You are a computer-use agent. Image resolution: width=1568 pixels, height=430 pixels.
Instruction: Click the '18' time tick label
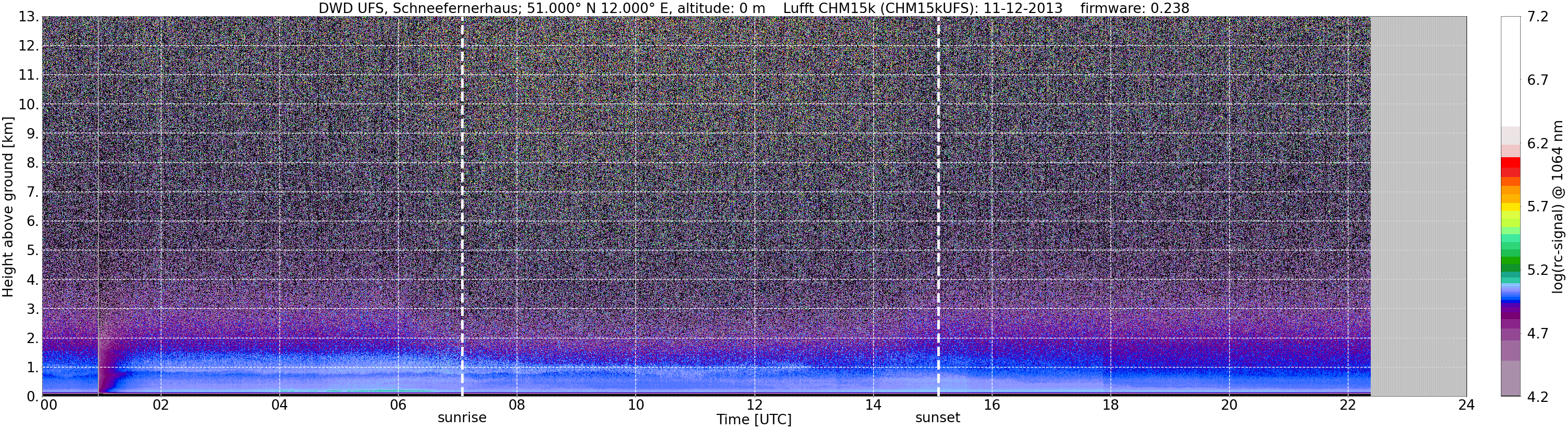tap(1110, 406)
